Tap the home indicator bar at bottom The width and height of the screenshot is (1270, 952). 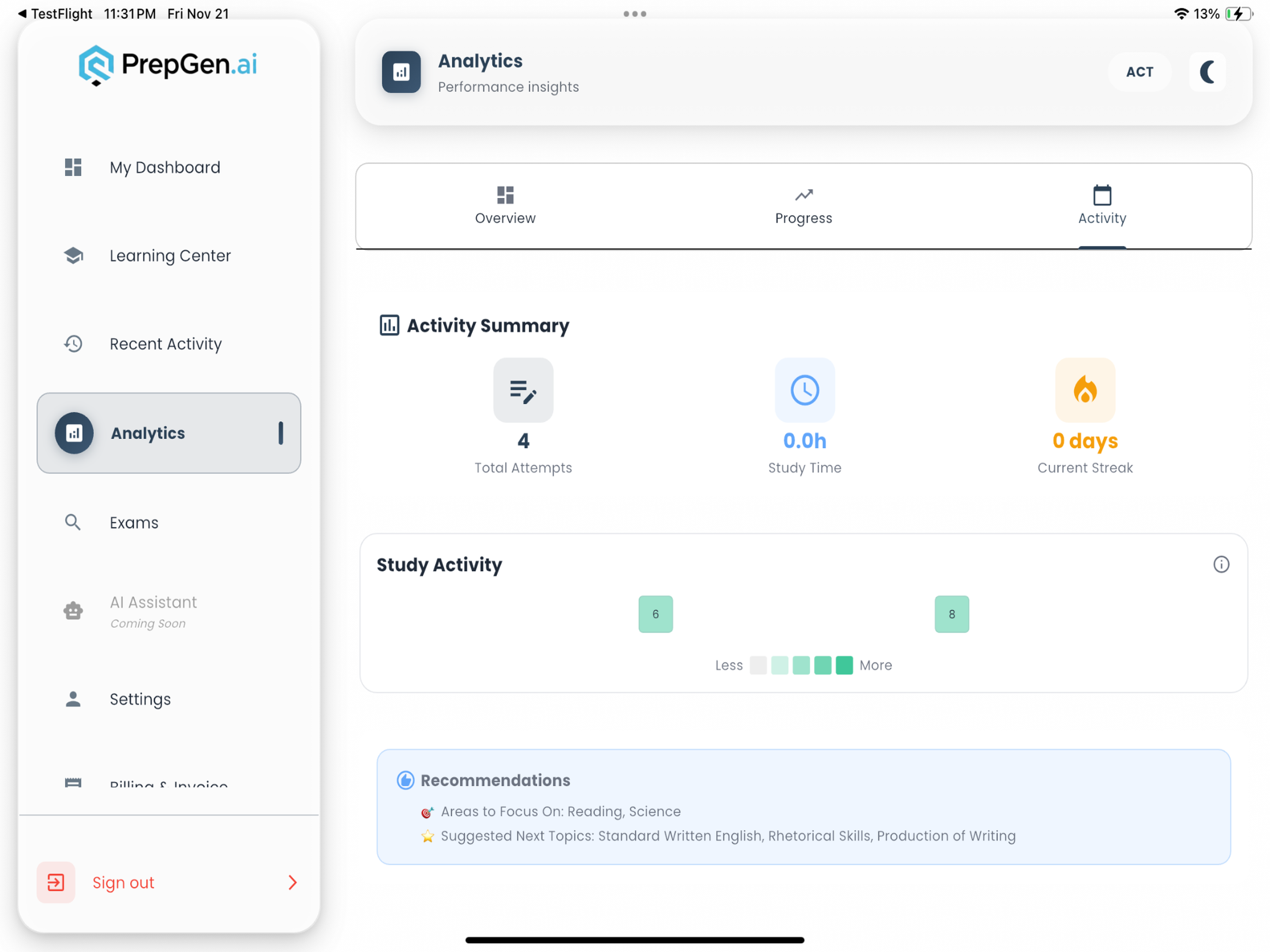(x=635, y=940)
